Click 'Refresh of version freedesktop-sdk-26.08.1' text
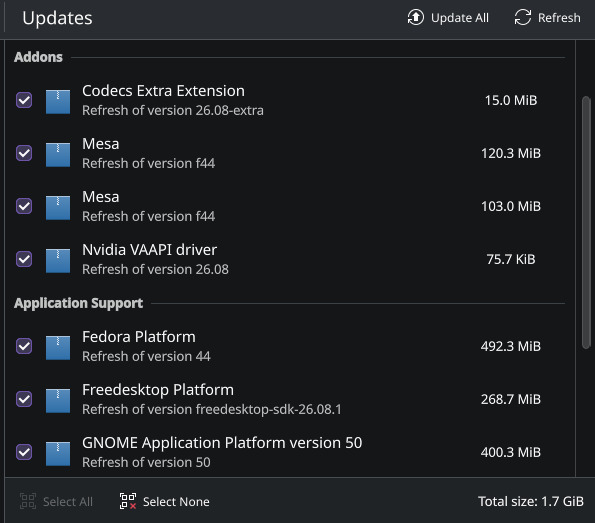Viewport: 595px width, 523px height. 212,410
